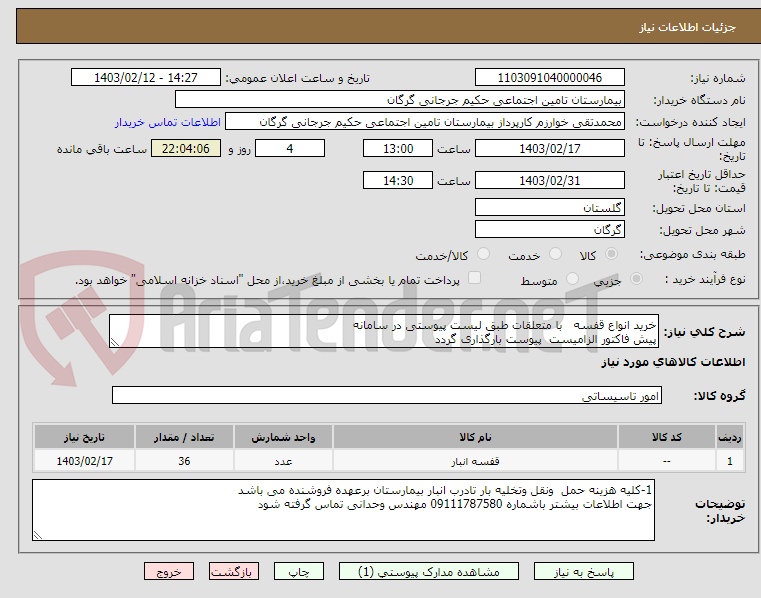Click the توضیحات خریدار text area

click(343, 510)
